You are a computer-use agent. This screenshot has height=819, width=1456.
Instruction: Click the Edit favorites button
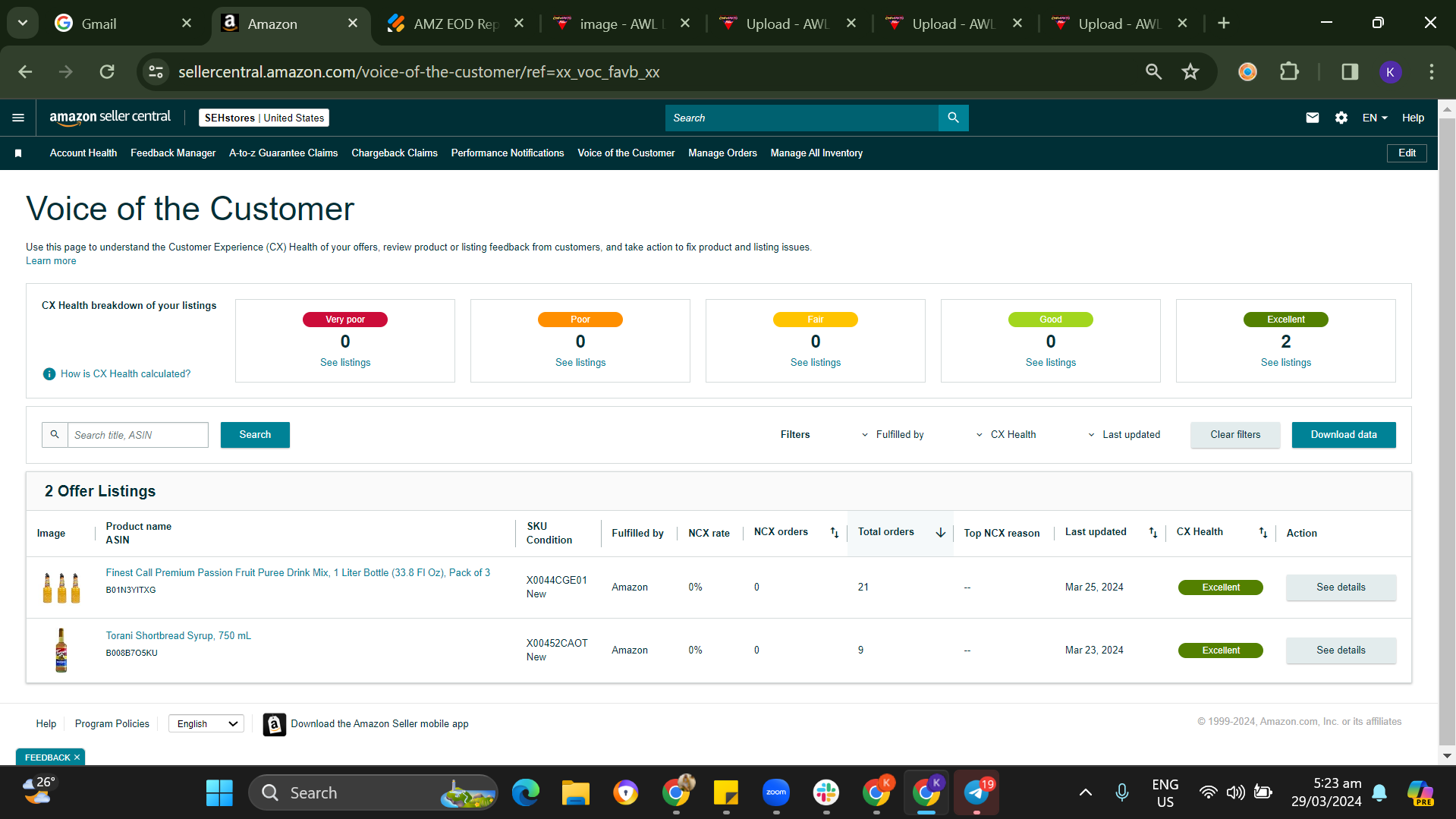(1407, 153)
